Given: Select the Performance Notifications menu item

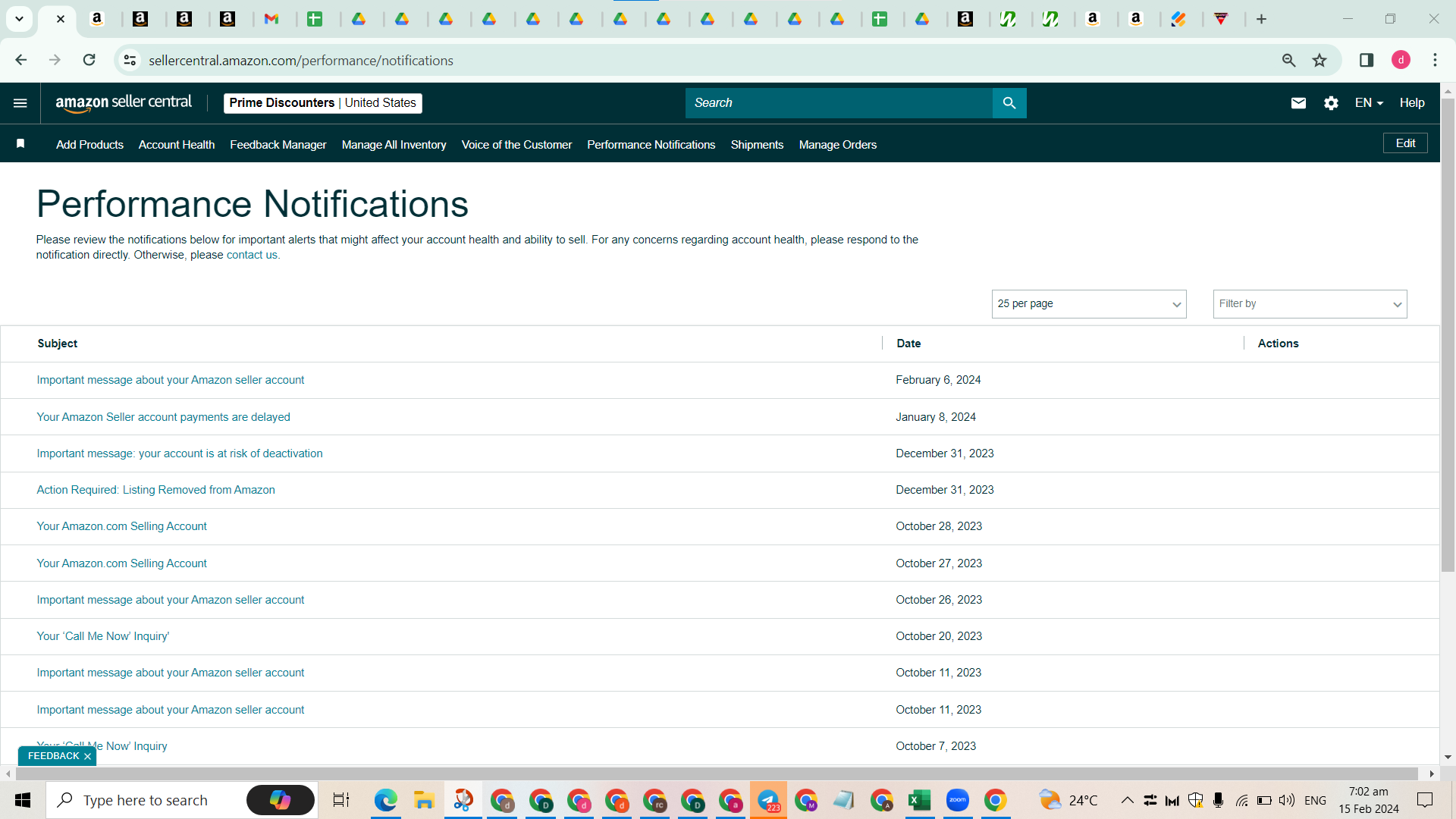Looking at the screenshot, I should pos(651,145).
